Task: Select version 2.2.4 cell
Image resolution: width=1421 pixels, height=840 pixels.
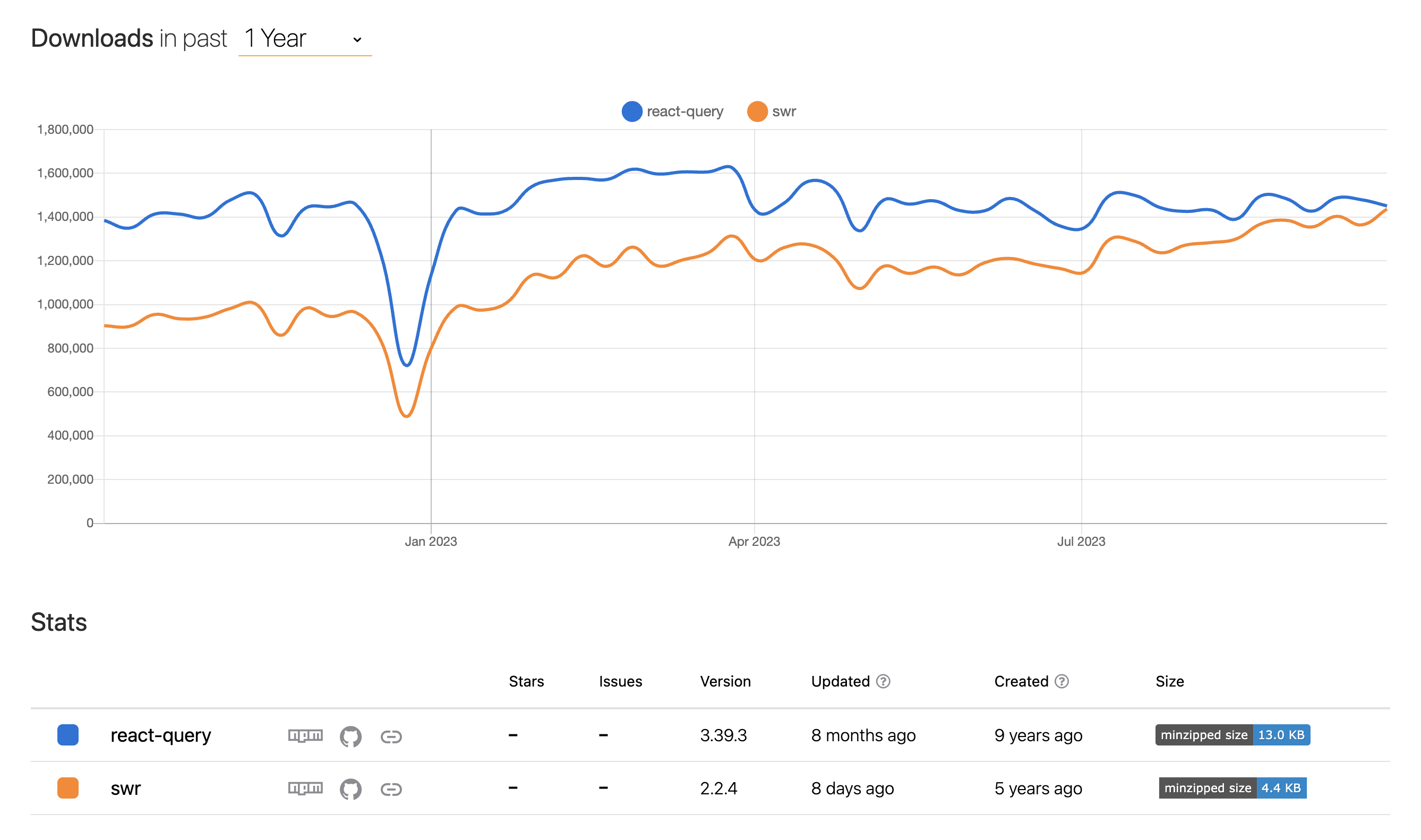Action: 718,788
